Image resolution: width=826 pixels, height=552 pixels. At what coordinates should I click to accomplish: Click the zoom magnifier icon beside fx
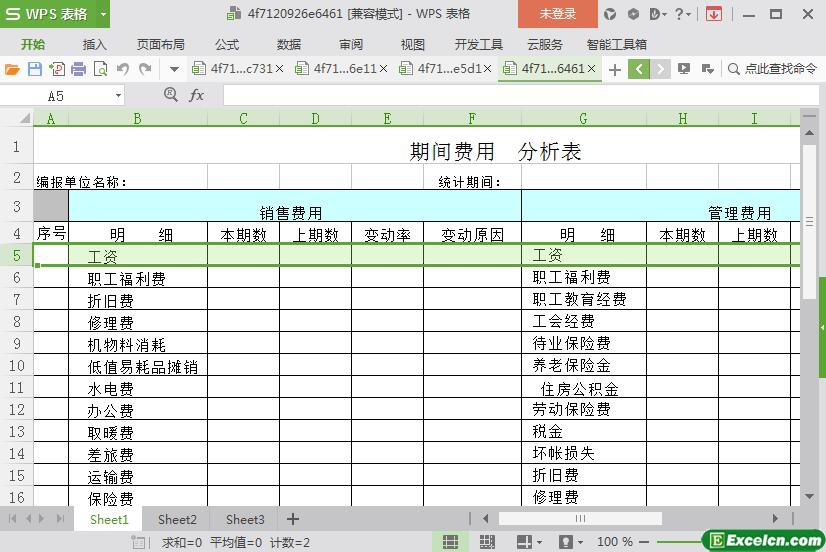171,95
